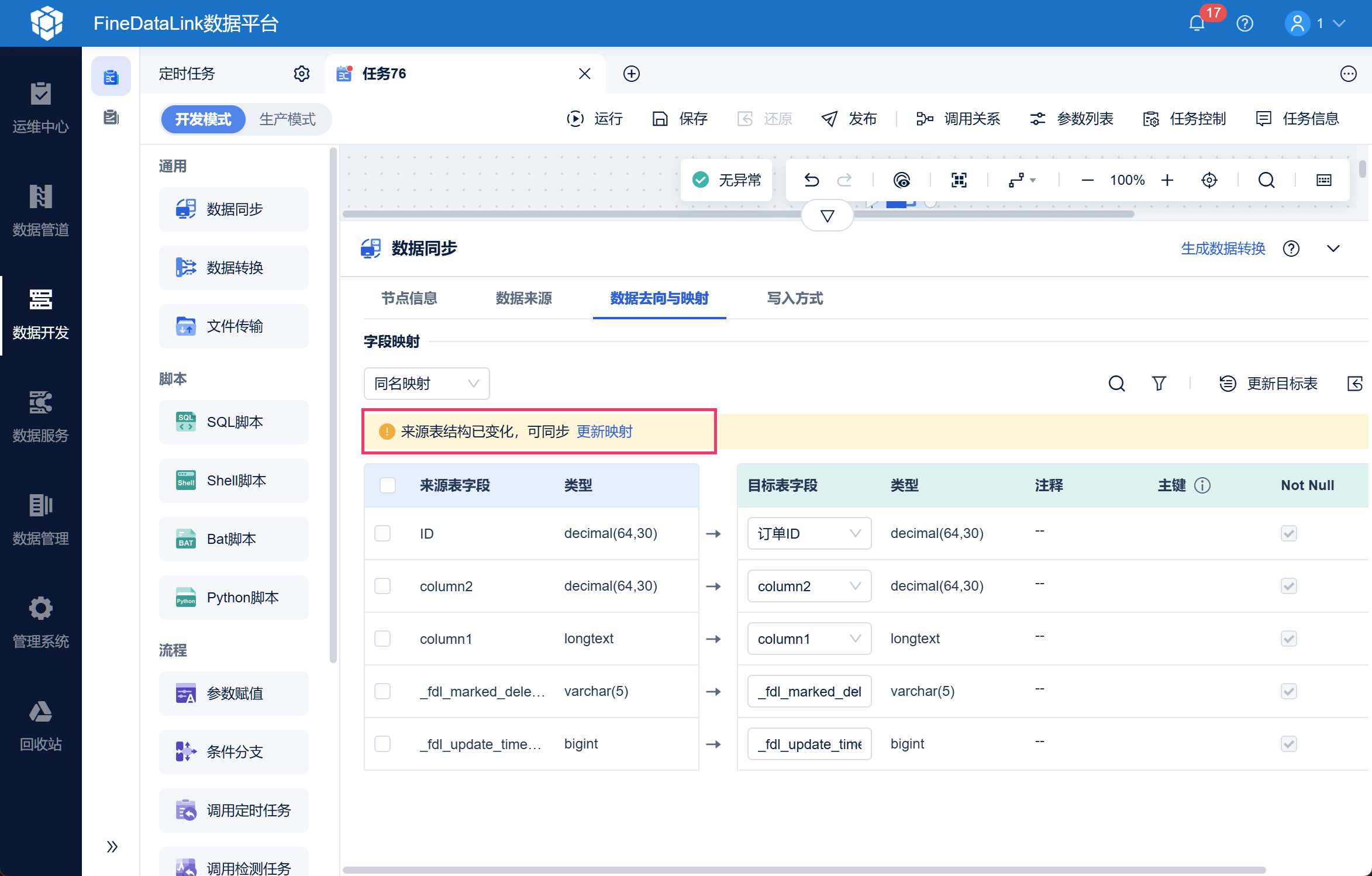Click the canvas horizontal scrollbar
The image size is (1372, 876).
738,214
